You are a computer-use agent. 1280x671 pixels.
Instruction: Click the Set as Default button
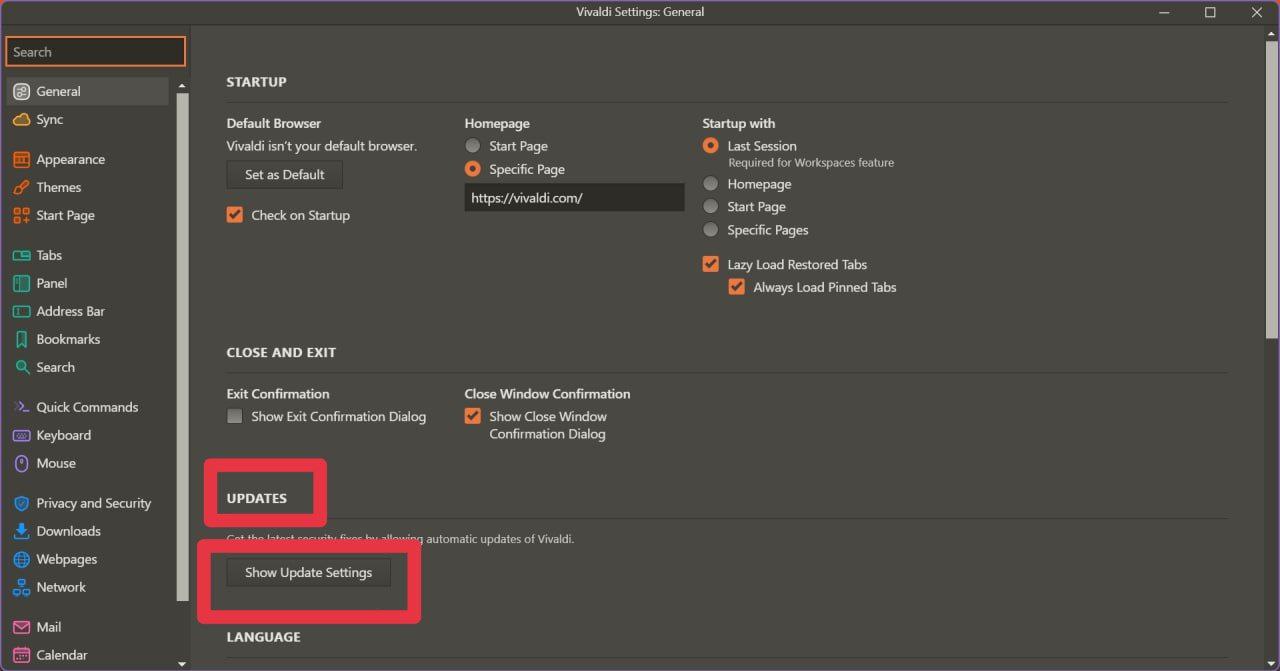click(285, 174)
